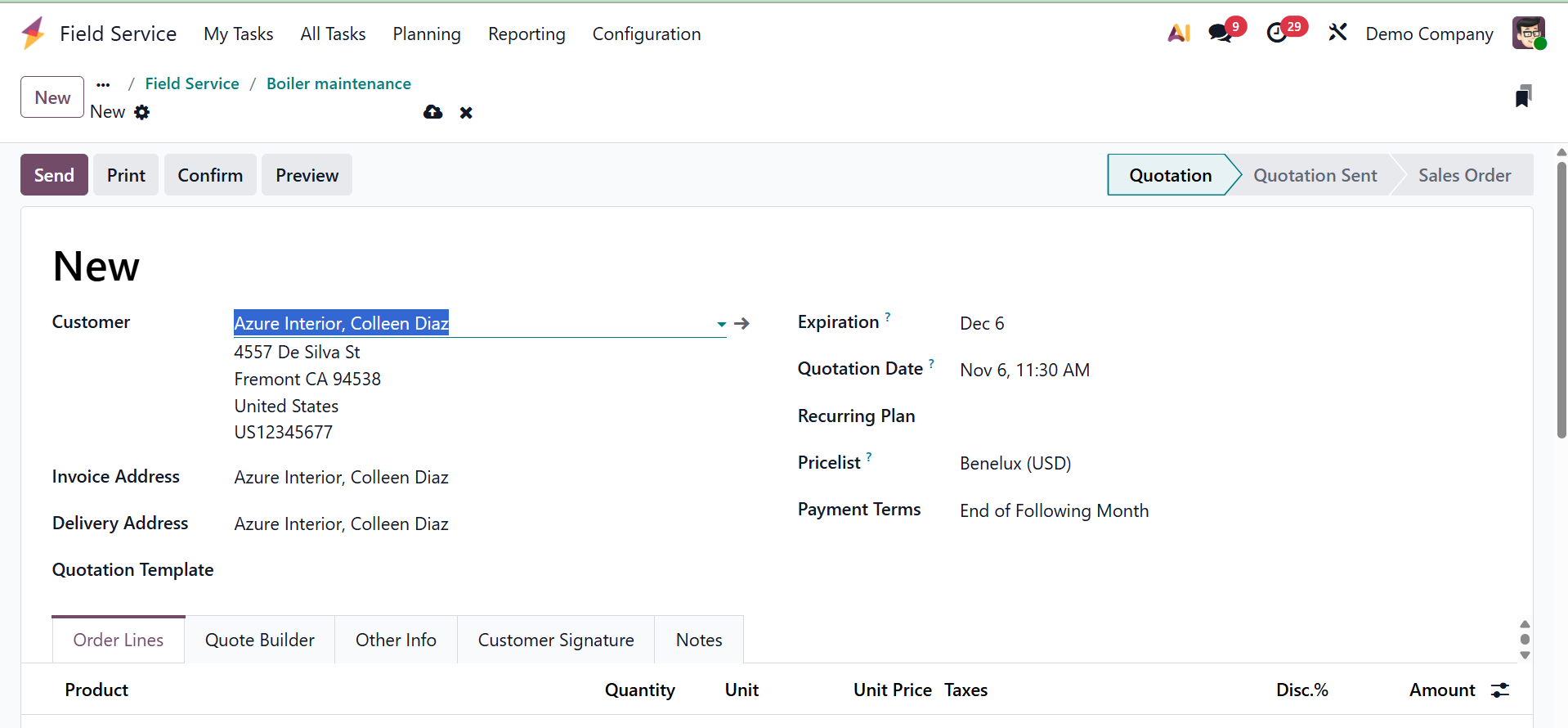Discard changes with the X icon
This screenshot has width=1568, height=728.
tap(466, 113)
